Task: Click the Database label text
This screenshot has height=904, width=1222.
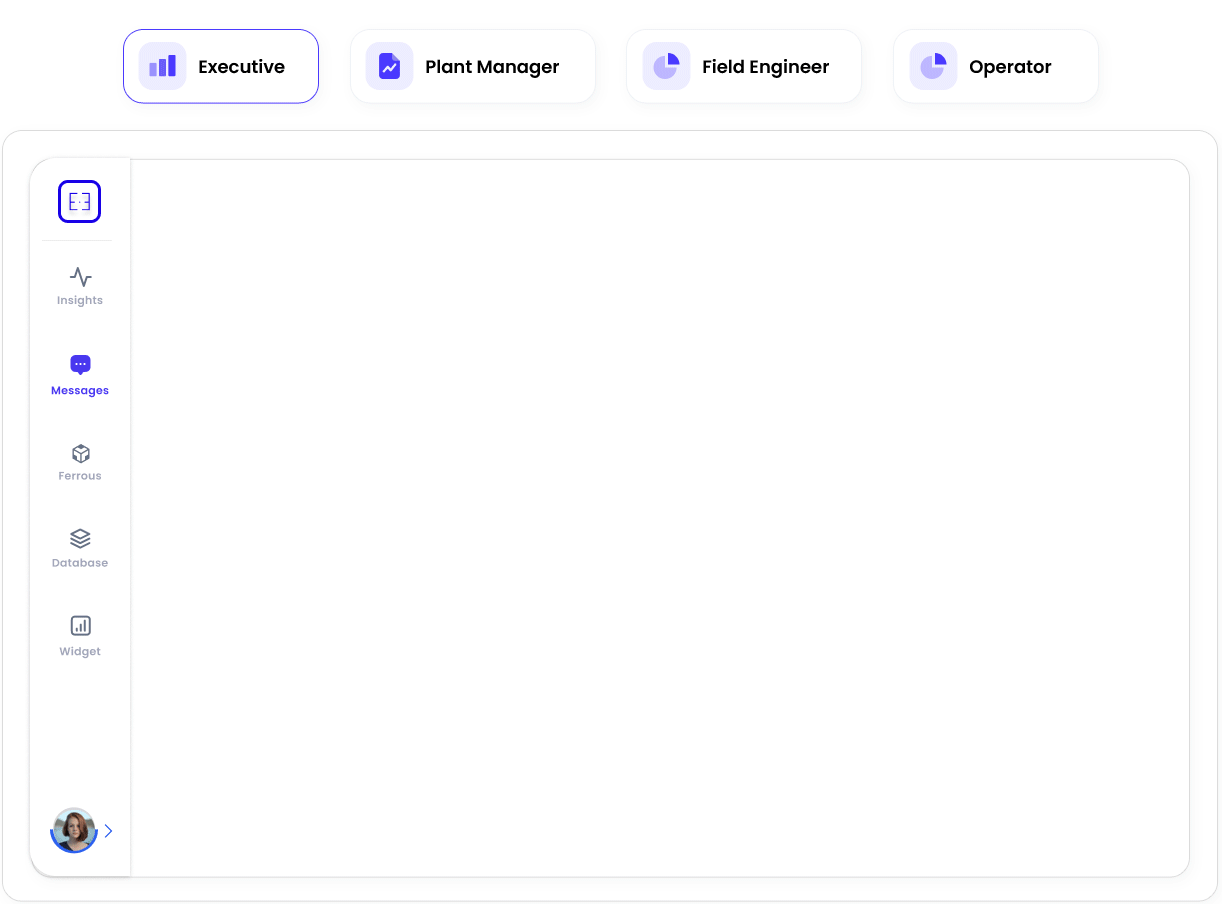Action: [80, 563]
